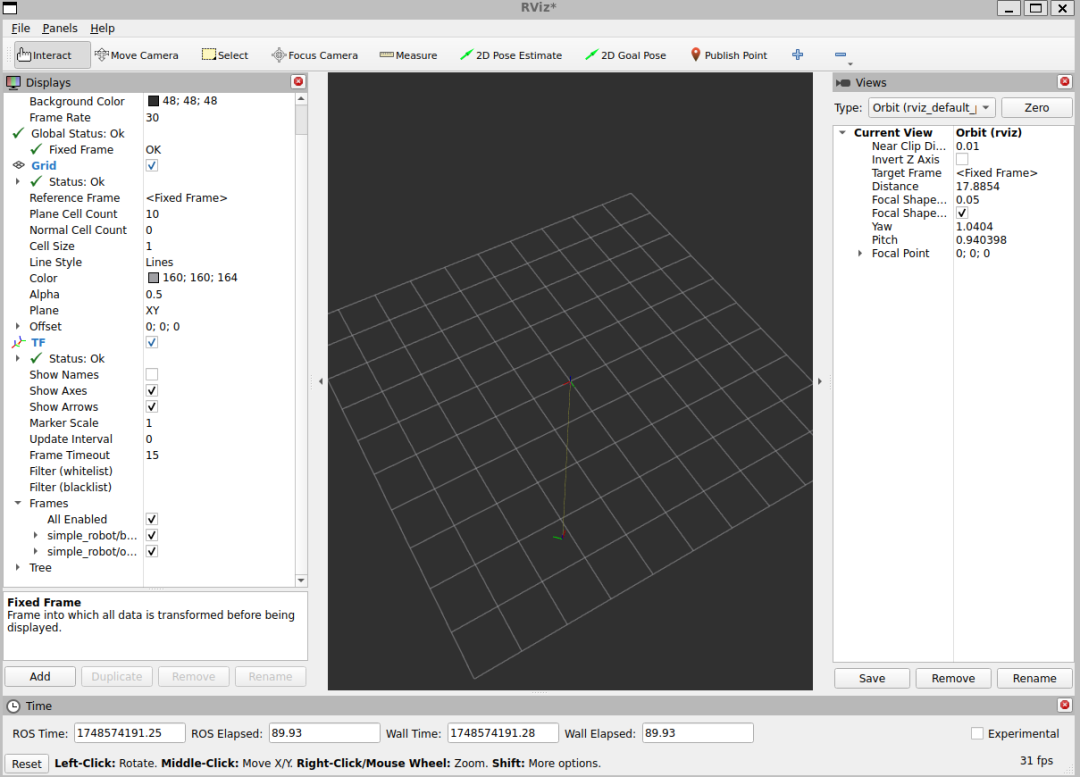Screen dimensions: 1080x777
Task: Open the Panels menu
Action: 60,28
